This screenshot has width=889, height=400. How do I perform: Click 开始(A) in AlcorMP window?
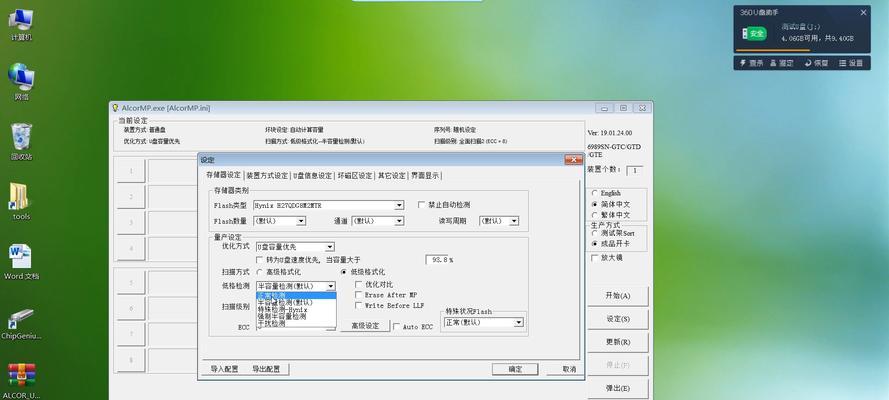[x=617, y=296]
